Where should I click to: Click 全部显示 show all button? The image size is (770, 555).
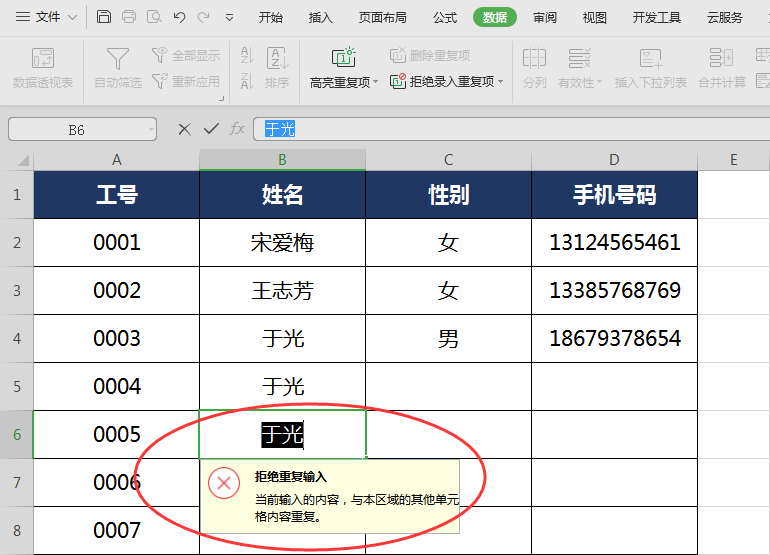[187, 56]
